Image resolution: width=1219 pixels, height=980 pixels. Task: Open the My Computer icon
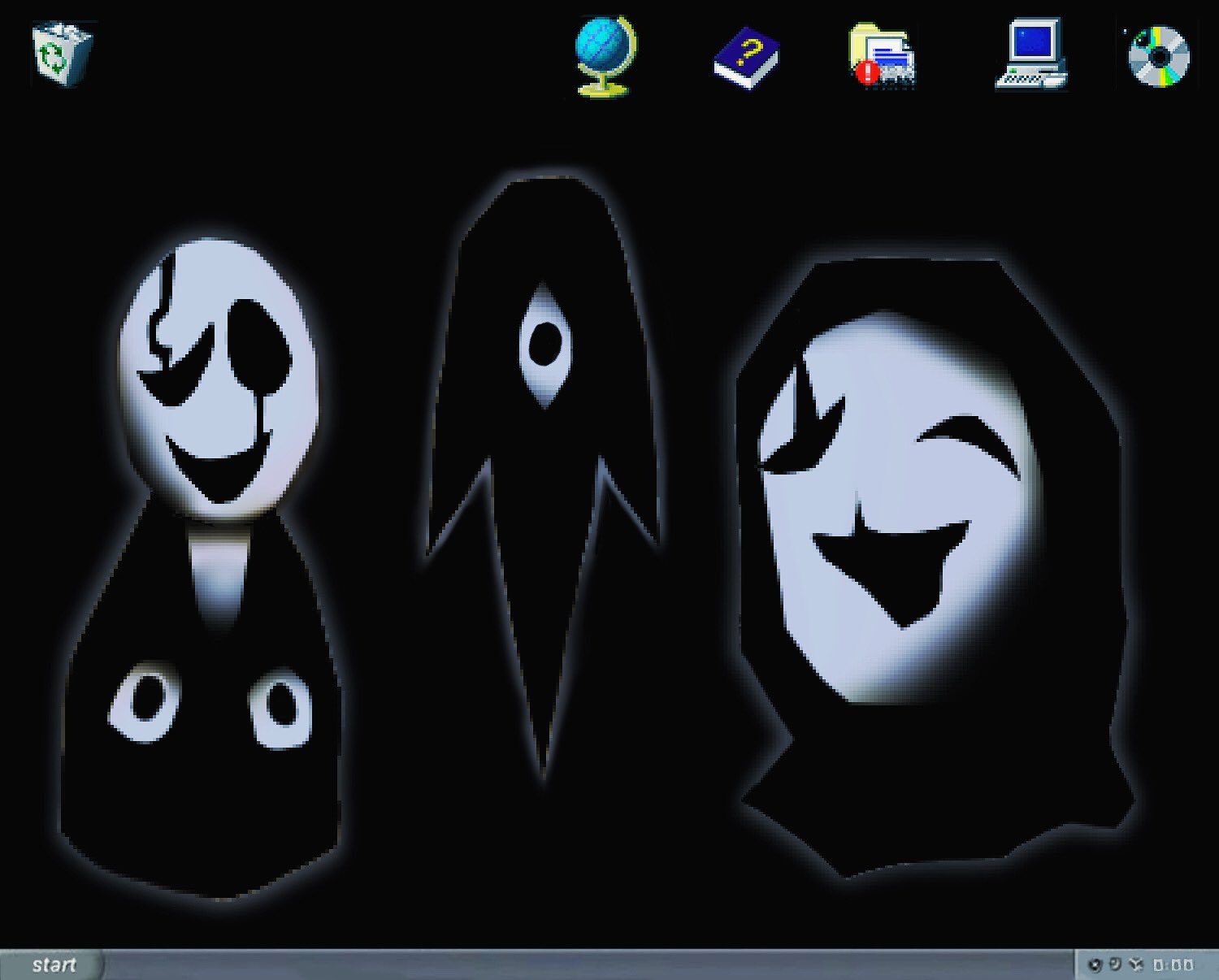[1029, 55]
